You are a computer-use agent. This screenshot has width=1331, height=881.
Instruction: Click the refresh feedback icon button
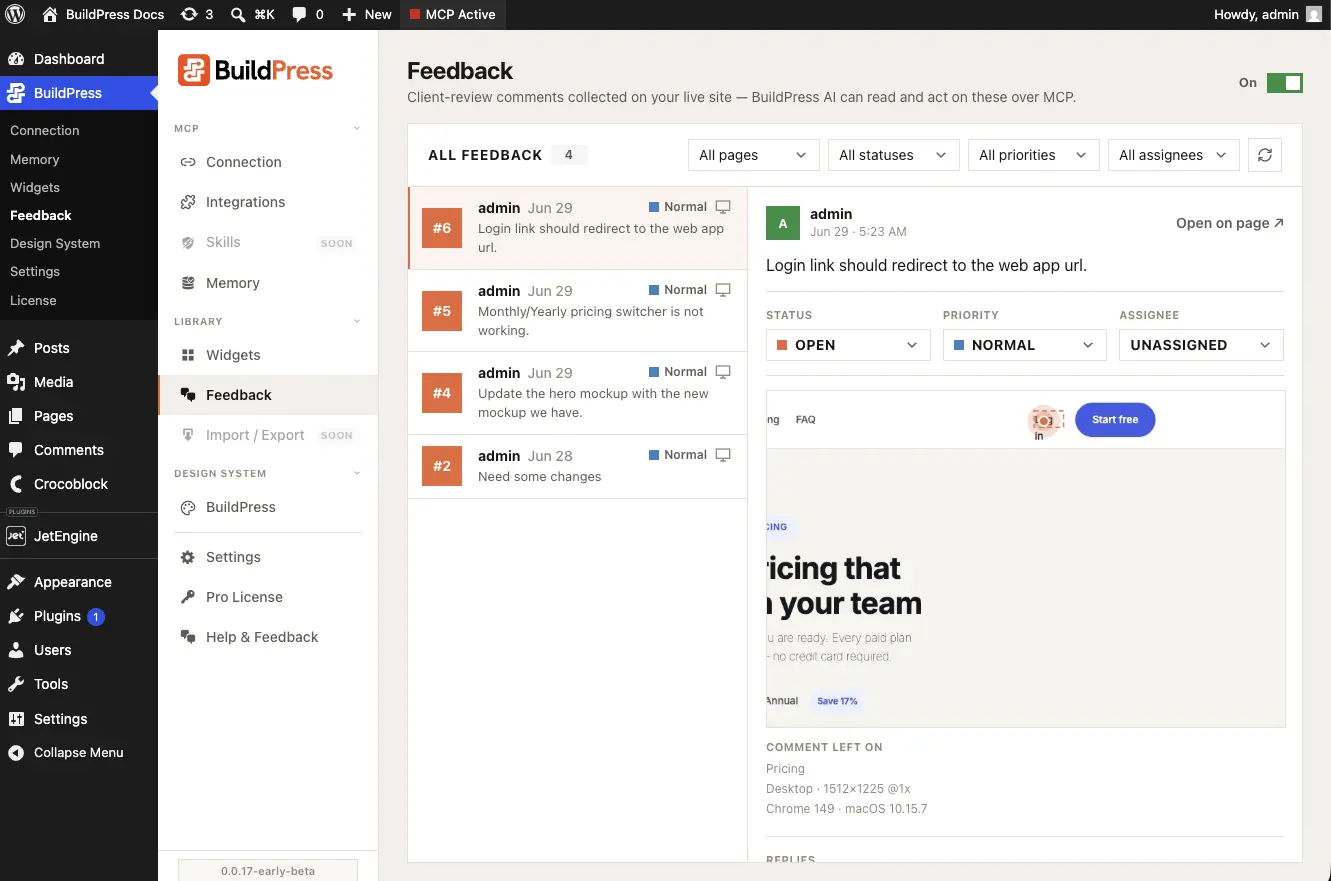click(1265, 155)
